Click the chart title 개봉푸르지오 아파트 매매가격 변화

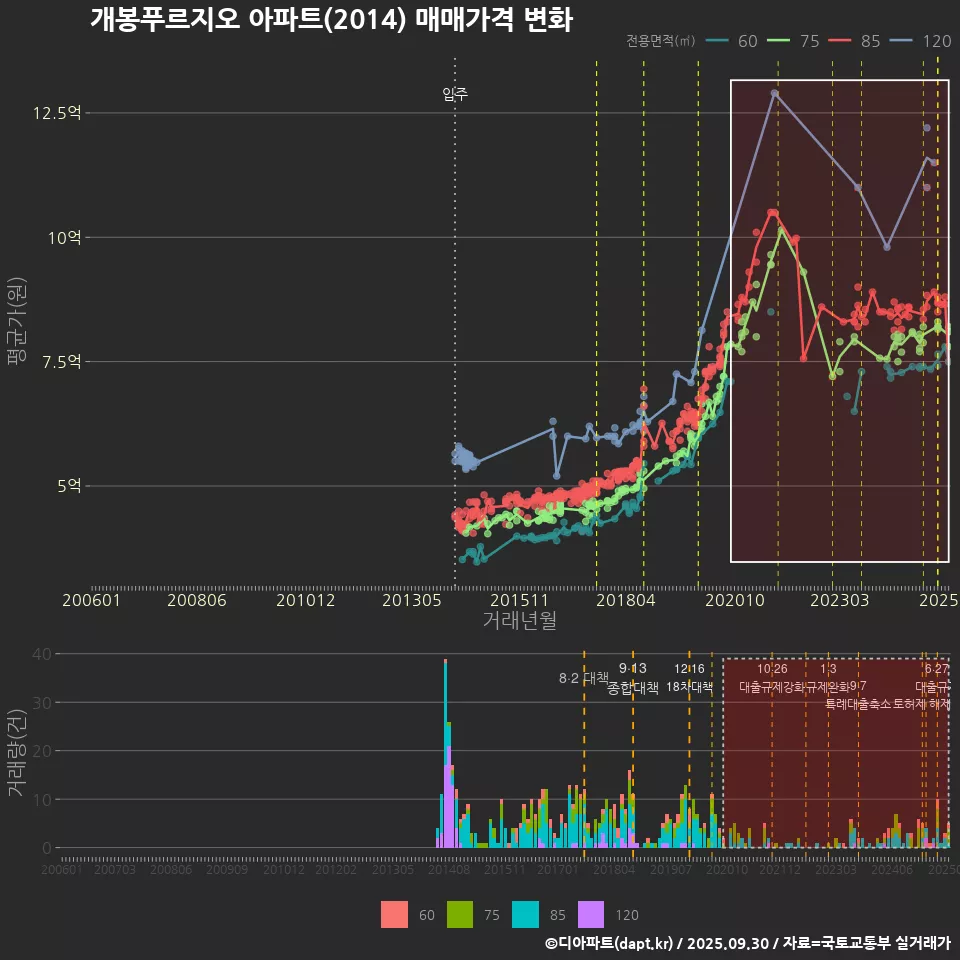[331, 20]
